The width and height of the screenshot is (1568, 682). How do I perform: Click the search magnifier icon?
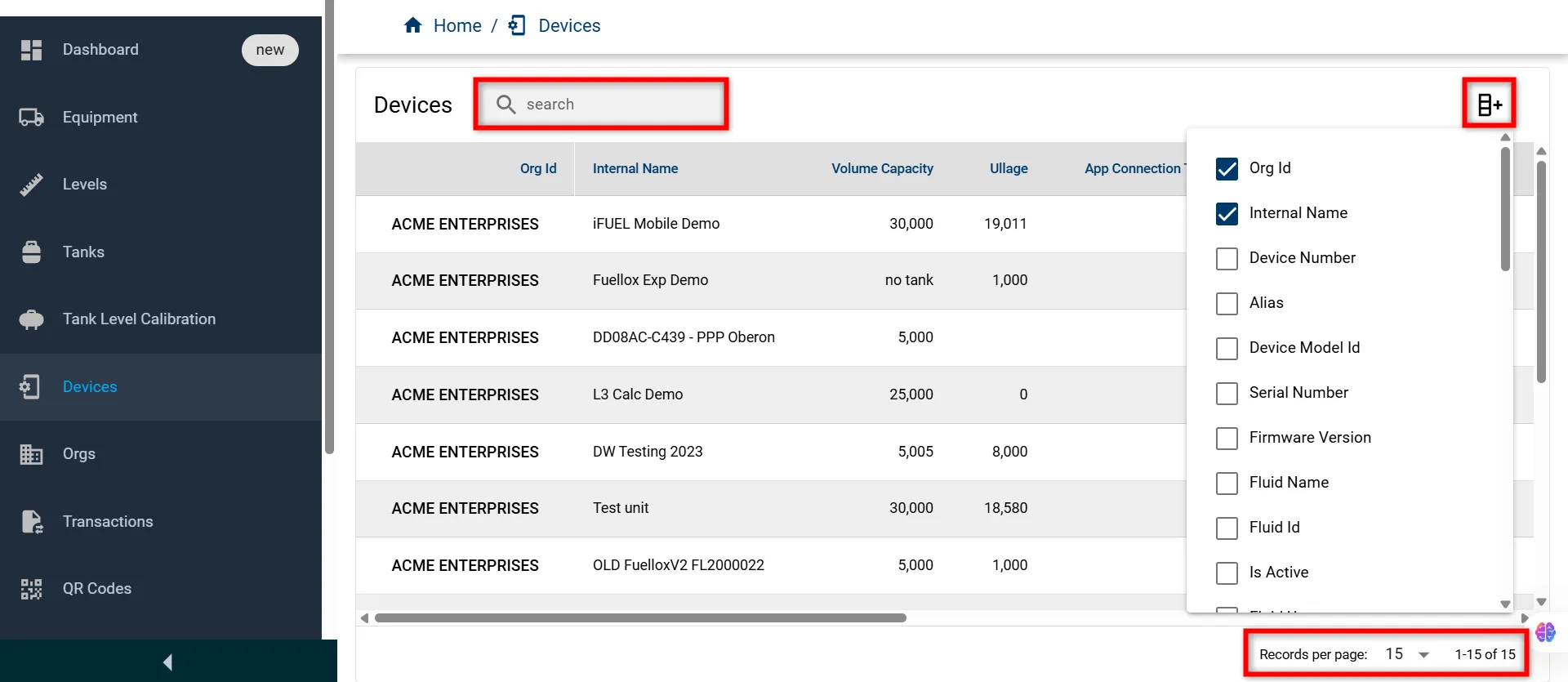point(506,105)
